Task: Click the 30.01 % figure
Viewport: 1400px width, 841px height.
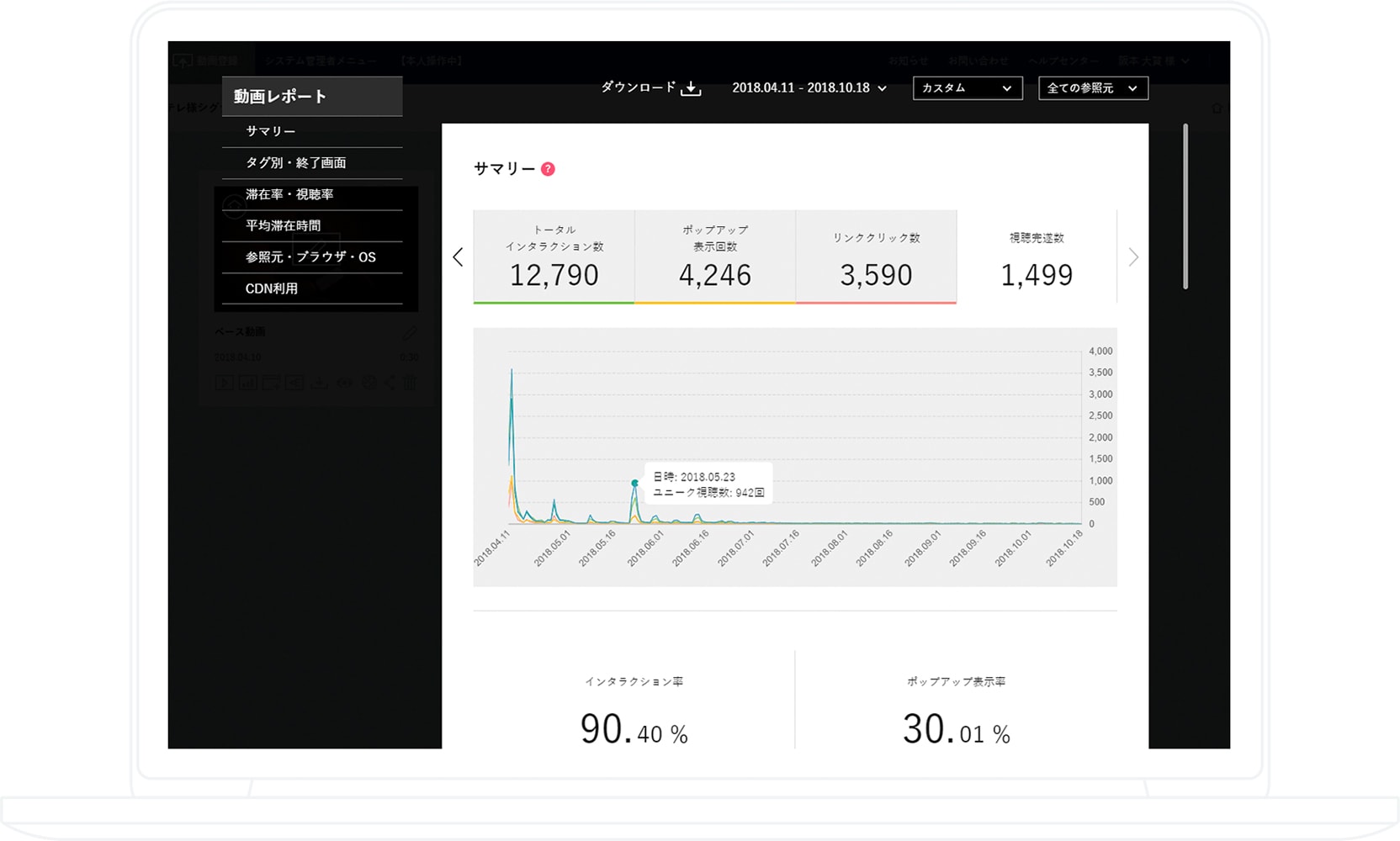Action: pyautogui.click(x=957, y=729)
